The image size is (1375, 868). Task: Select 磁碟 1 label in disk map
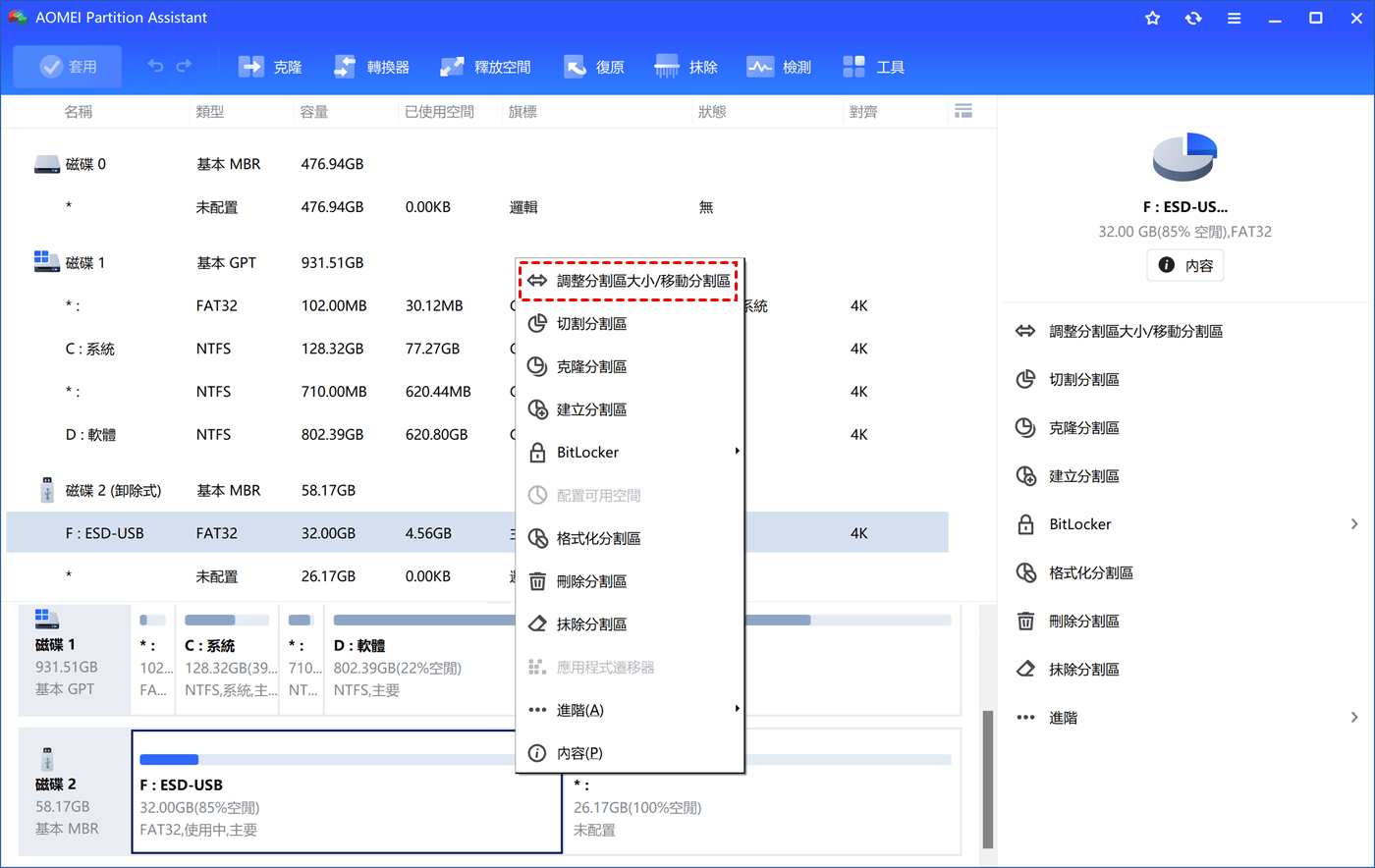click(75, 660)
